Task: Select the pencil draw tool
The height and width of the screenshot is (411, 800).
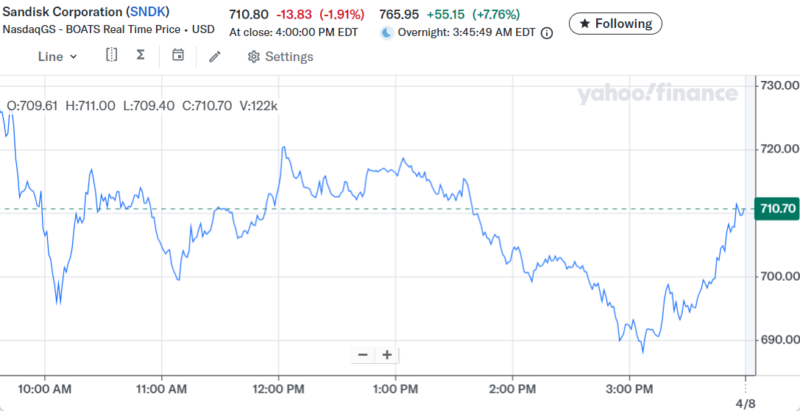Action: tap(215, 56)
